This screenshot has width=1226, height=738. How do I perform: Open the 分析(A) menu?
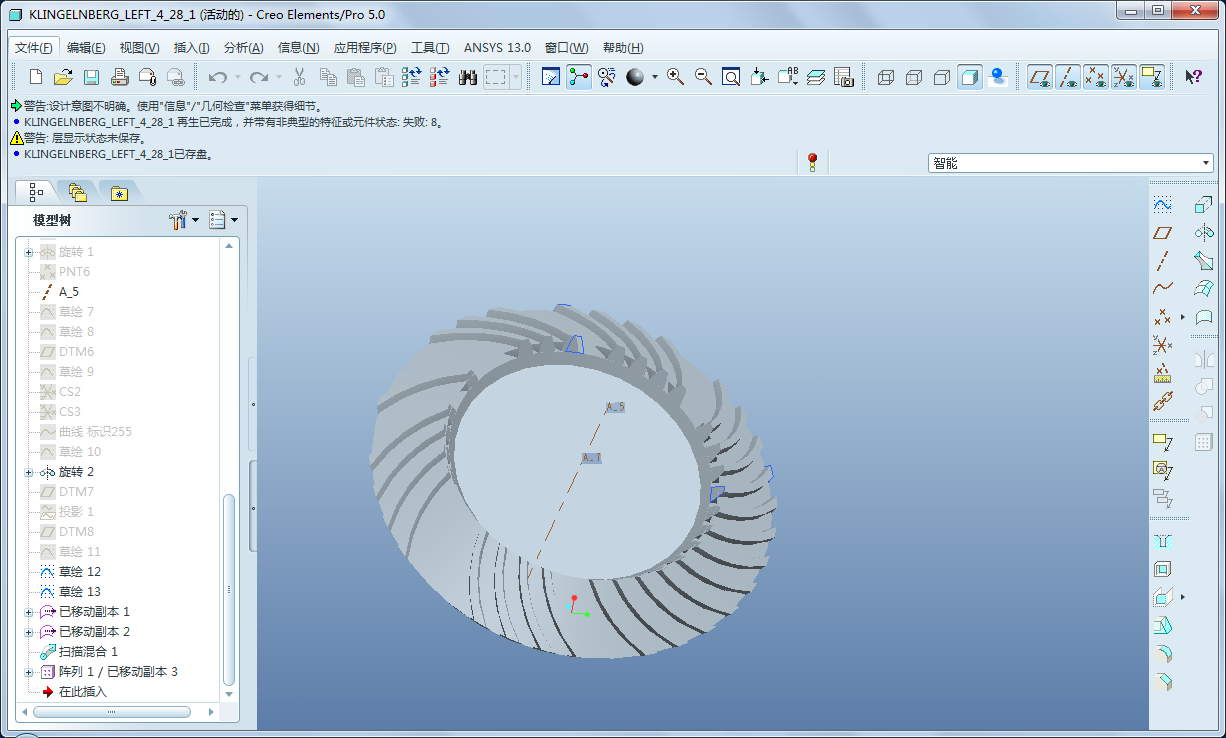click(243, 48)
